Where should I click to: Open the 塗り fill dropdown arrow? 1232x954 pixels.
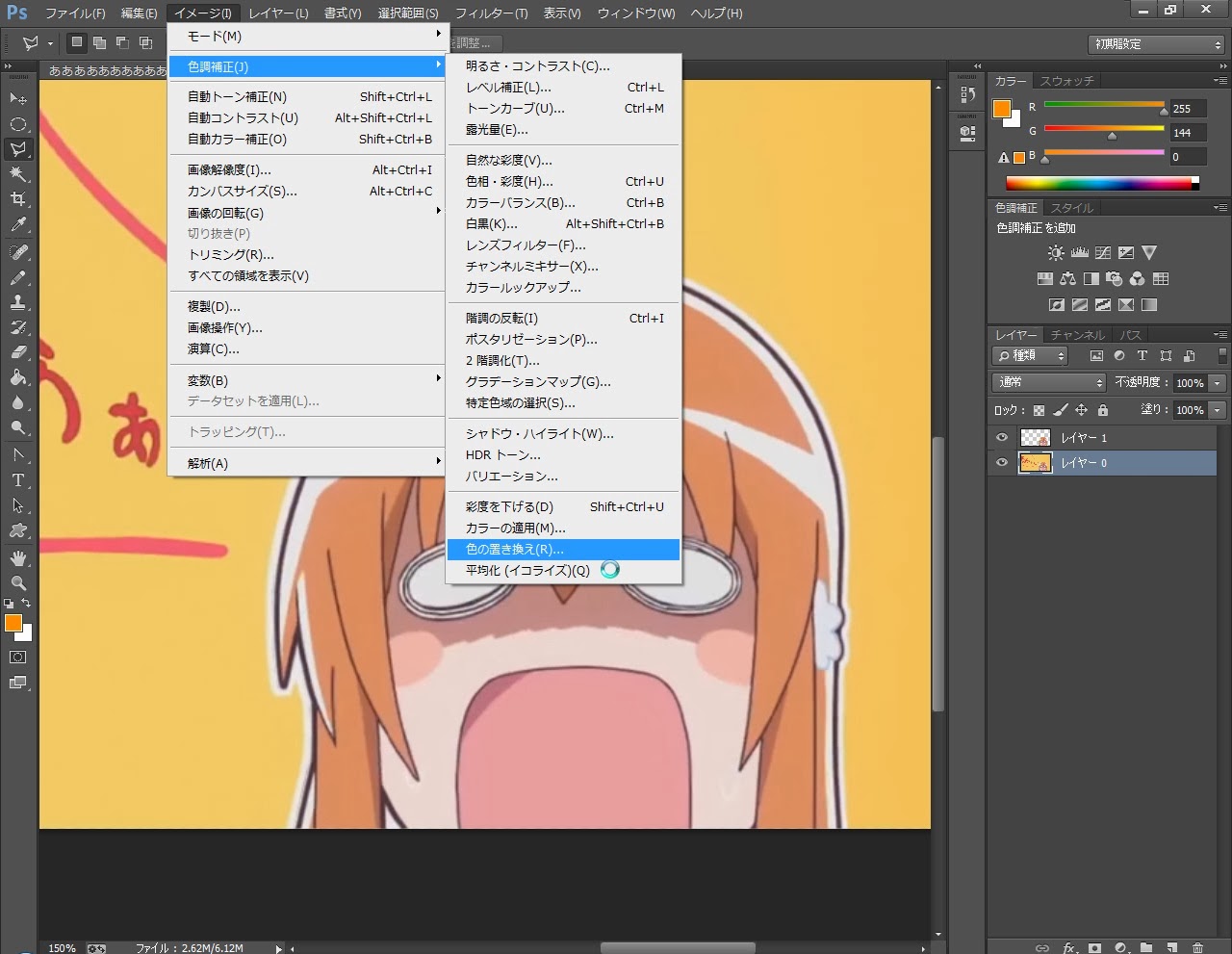[1218, 410]
